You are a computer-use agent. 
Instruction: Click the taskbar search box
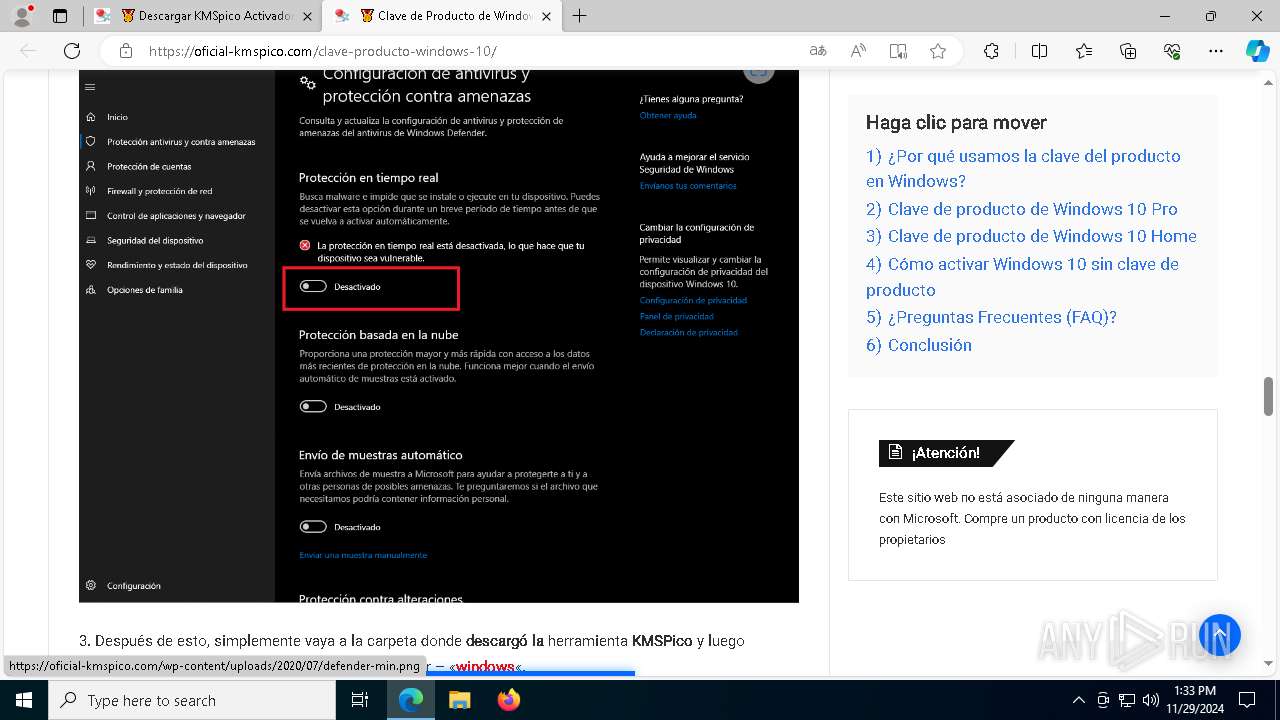[192, 700]
